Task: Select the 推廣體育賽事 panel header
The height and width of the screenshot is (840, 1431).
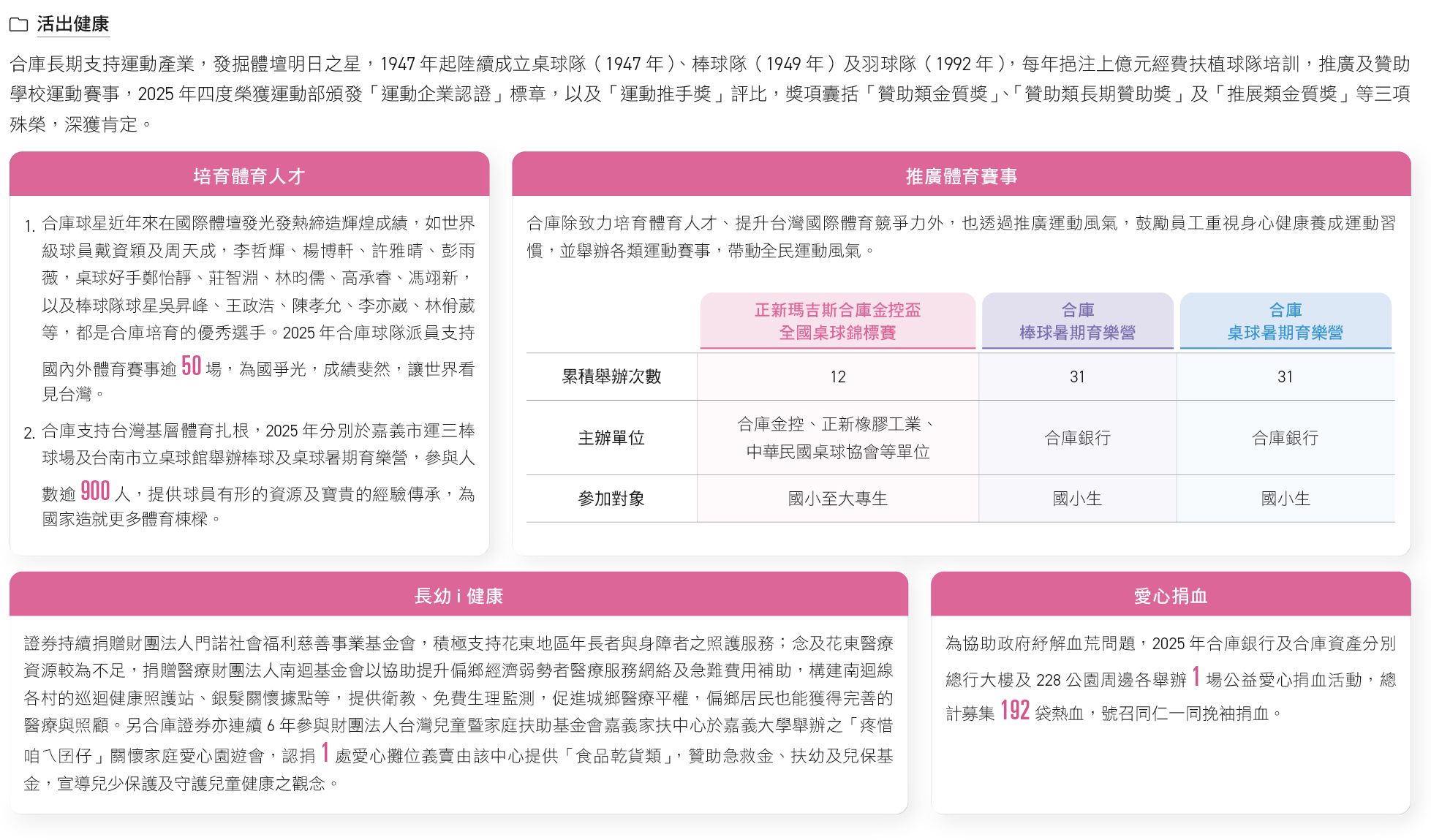Action: coord(961,175)
